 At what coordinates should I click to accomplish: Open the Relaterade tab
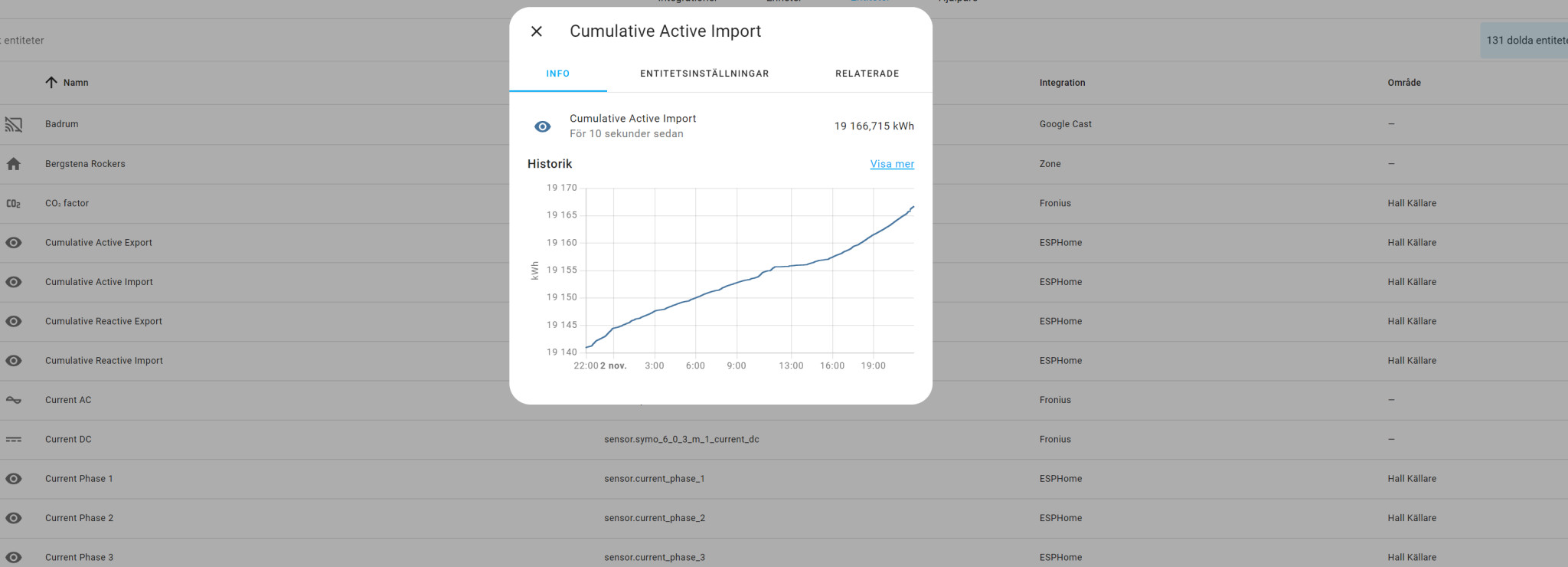[867, 74]
